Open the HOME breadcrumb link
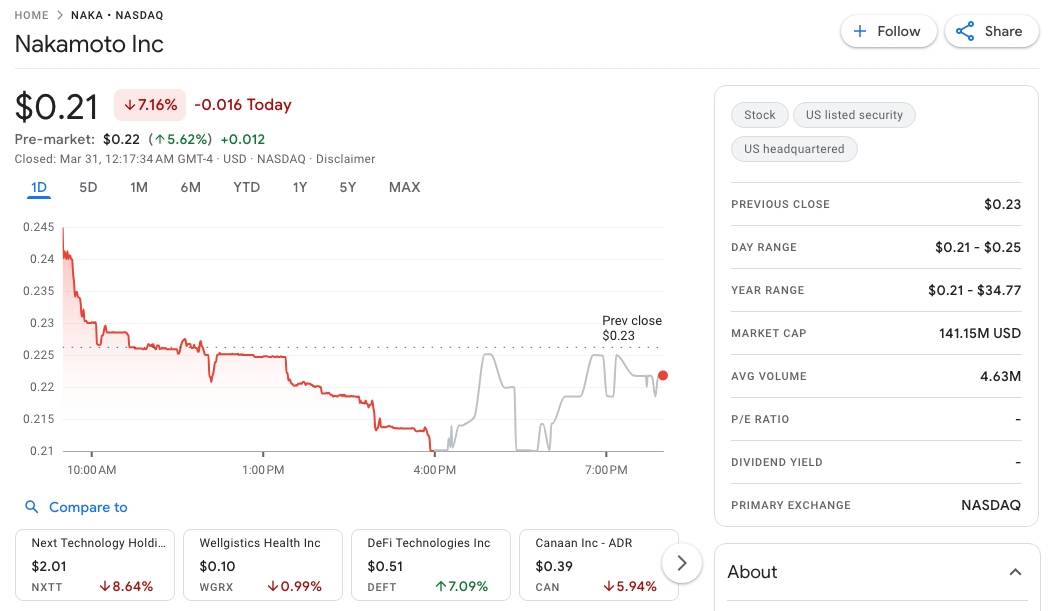The image size is (1057, 611). (x=31, y=15)
